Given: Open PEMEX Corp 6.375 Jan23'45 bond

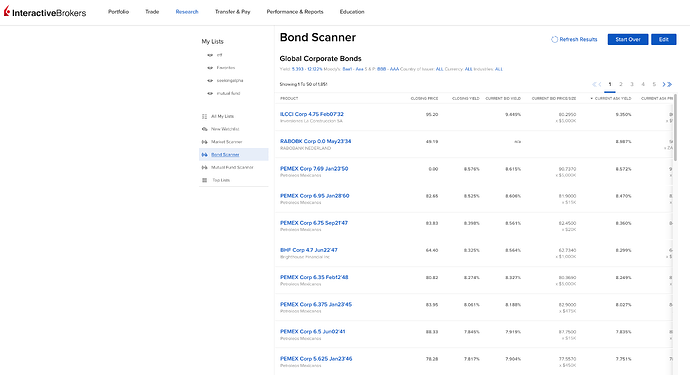Looking at the screenshot, I should tap(316, 305).
